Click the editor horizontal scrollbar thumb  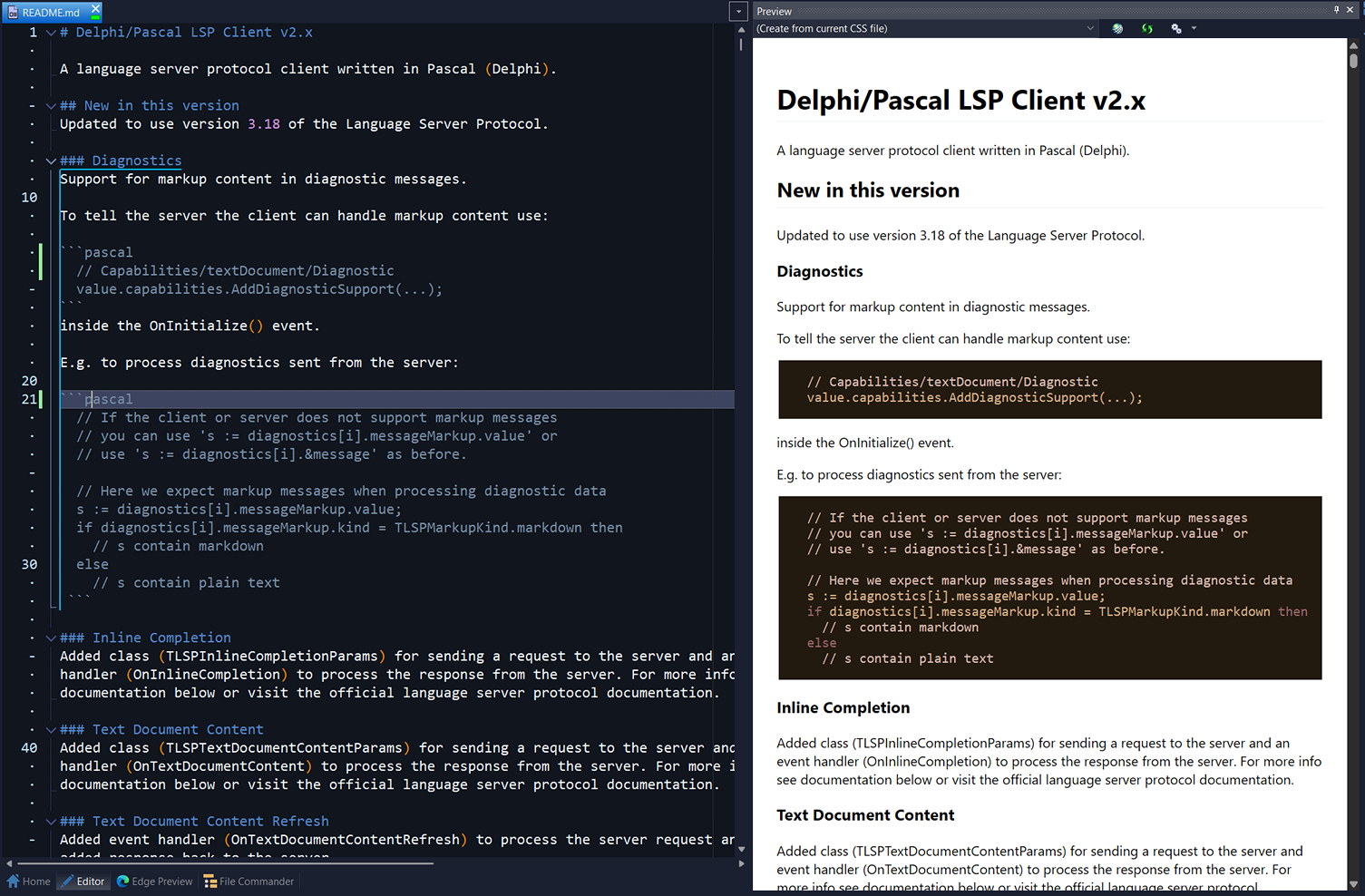225,863
